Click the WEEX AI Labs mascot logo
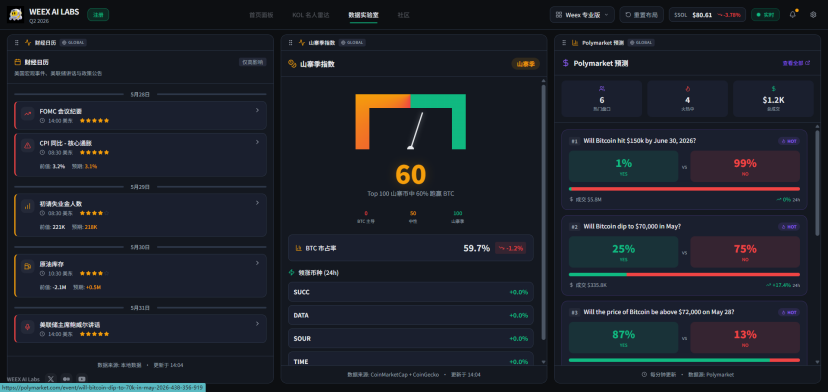Viewport: 828px width, 392px height. tap(15, 14)
